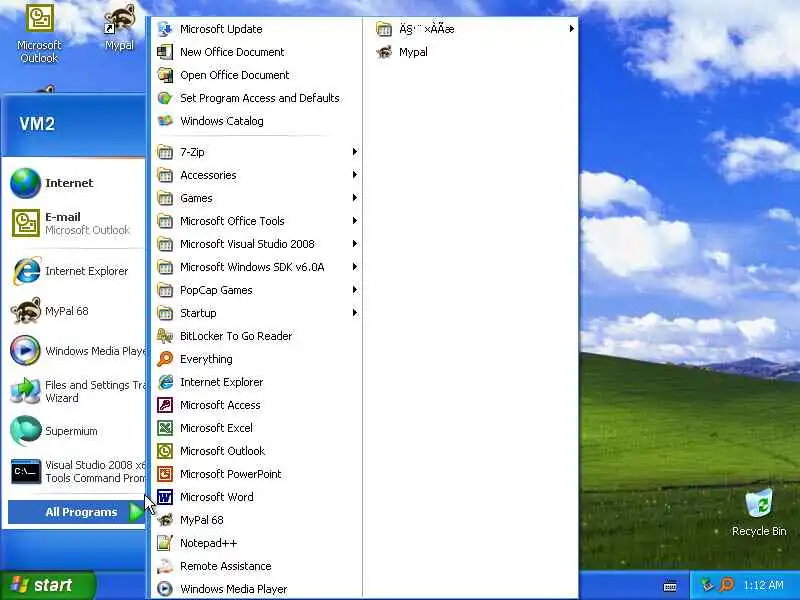The image size is (800, 600).
Task: Click the All Programs button
Action: click(x=77, y=512)
